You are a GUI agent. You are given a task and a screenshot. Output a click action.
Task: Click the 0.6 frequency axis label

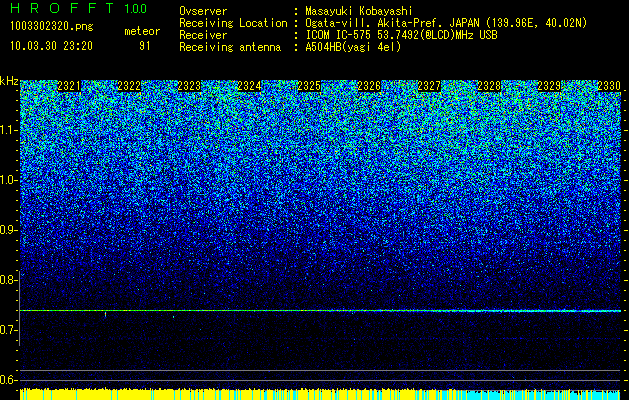coord(8,380)
